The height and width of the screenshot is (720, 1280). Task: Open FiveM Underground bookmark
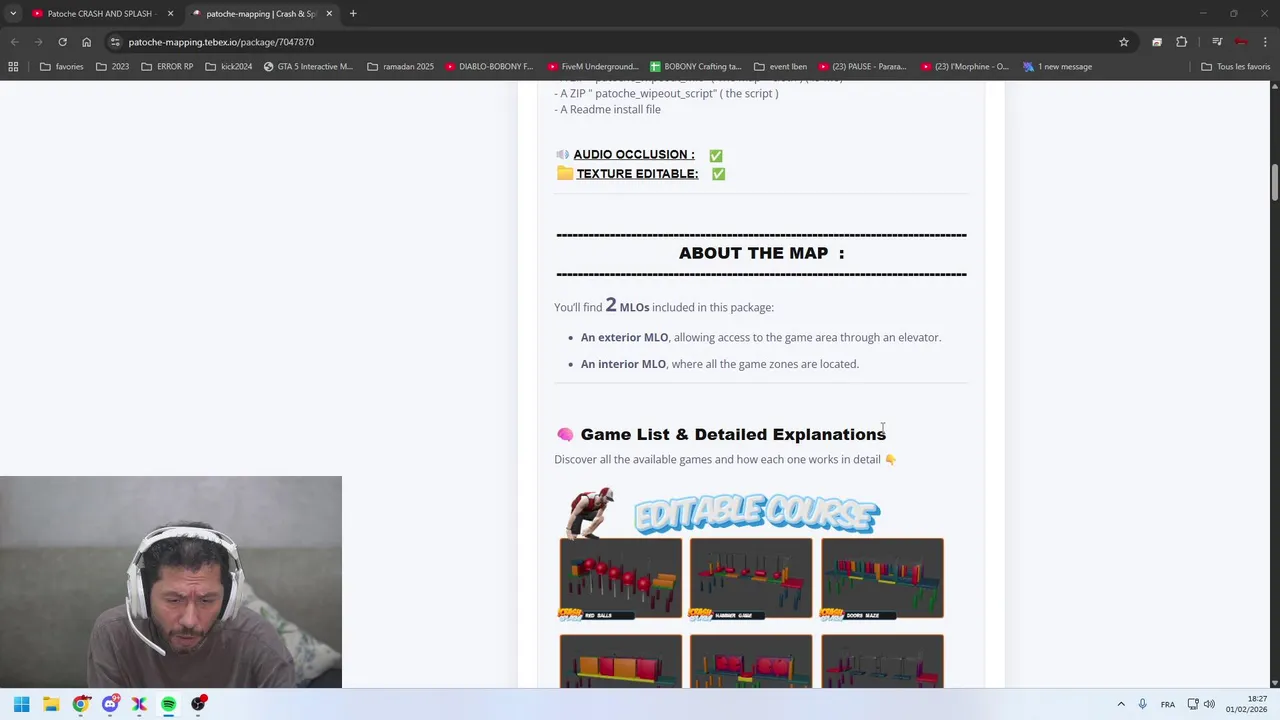pos(592,67)
